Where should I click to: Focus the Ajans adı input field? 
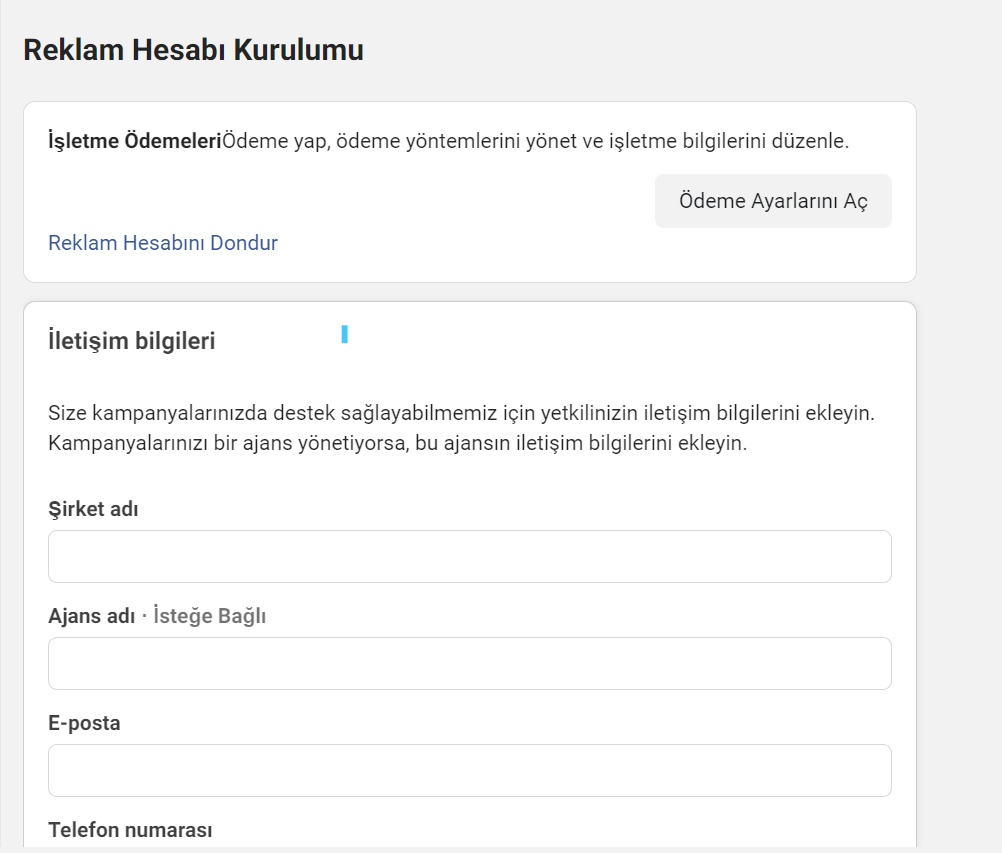point(470,663)
